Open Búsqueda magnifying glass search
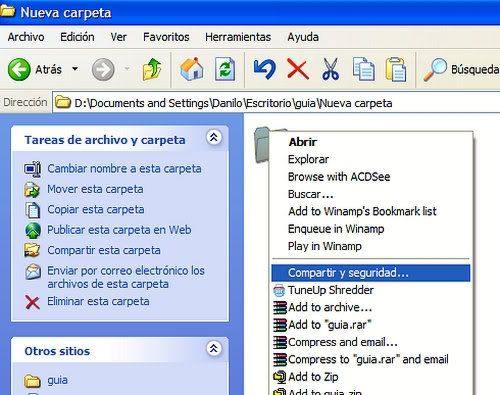This screenshot has width=500, height=395. click(461, 69)
